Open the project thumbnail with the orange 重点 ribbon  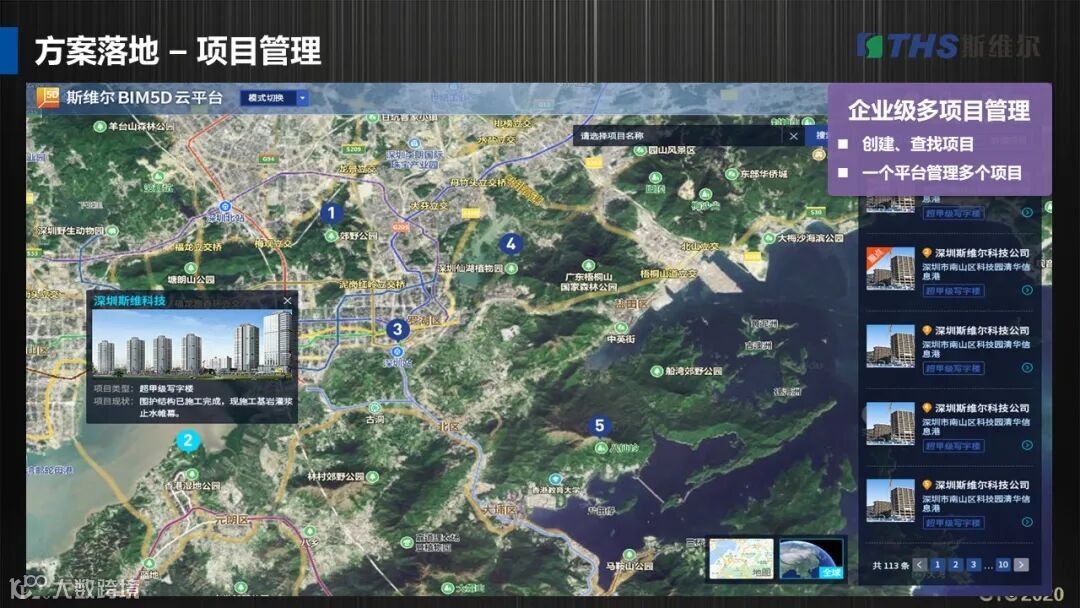pyautogui.click(x=890, y=268)
